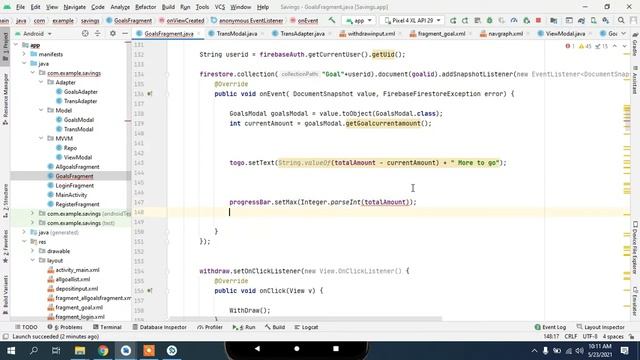Open Project panel gear settings
This screenshot has height=360, width=640.
point(113,33)
